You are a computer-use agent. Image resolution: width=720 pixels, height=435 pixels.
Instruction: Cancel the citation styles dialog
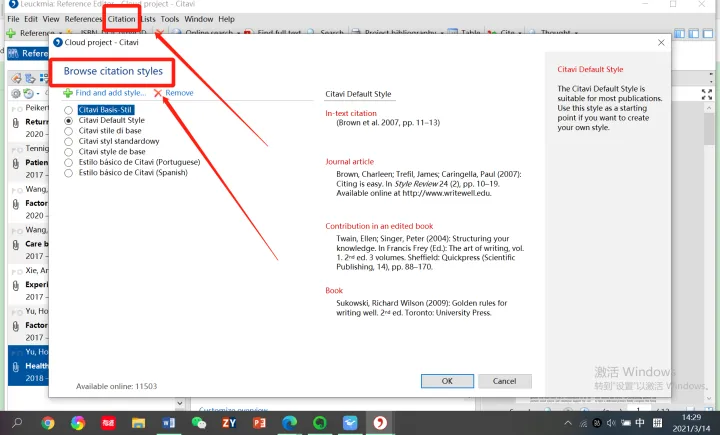pyautogui.click(x=505, y=381)
